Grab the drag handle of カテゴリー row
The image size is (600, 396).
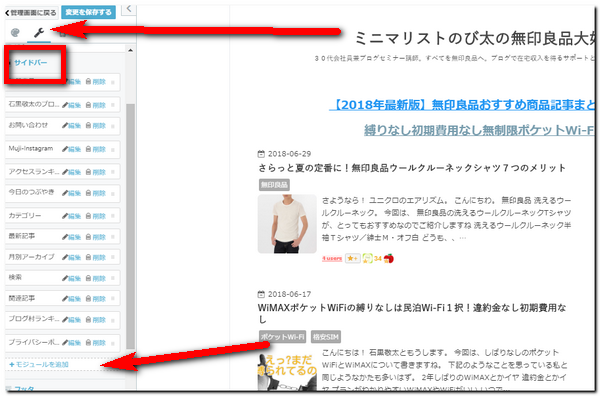click(113, 216)
